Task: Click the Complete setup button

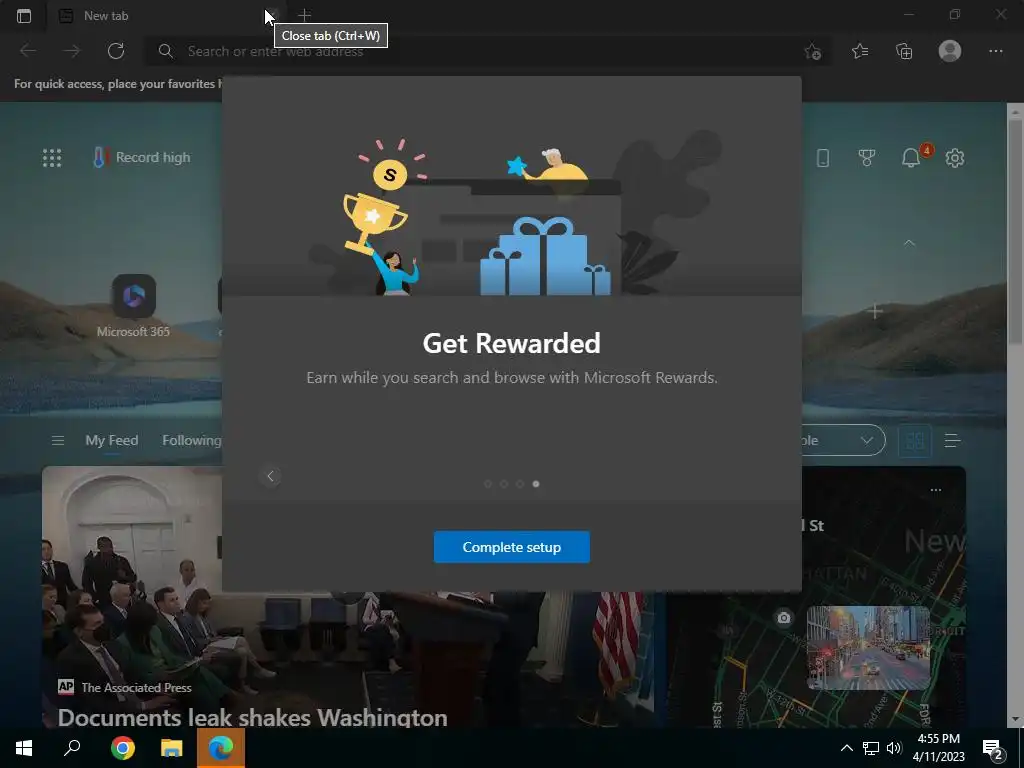Action: click(x=511, y=547)
